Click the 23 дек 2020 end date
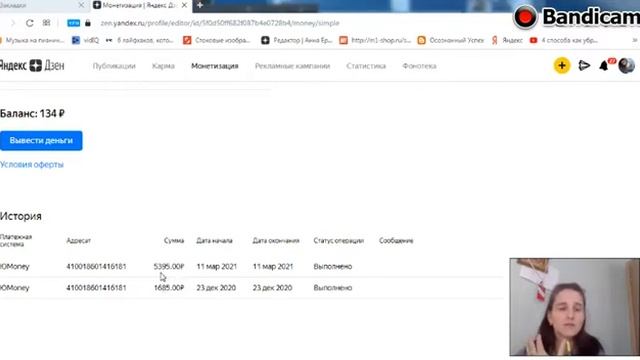 click(x=272, y=288)
